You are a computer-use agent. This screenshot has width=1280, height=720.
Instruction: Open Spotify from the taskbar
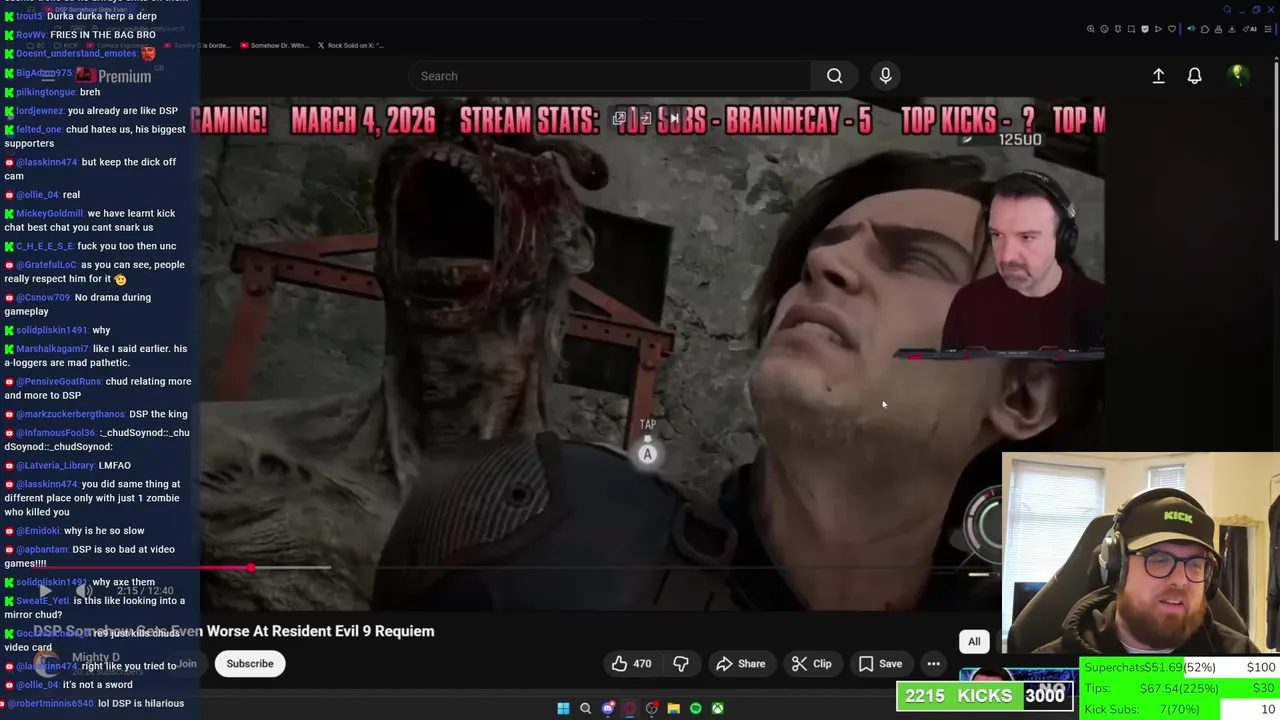pyautogui.click(x=696, y=708)
